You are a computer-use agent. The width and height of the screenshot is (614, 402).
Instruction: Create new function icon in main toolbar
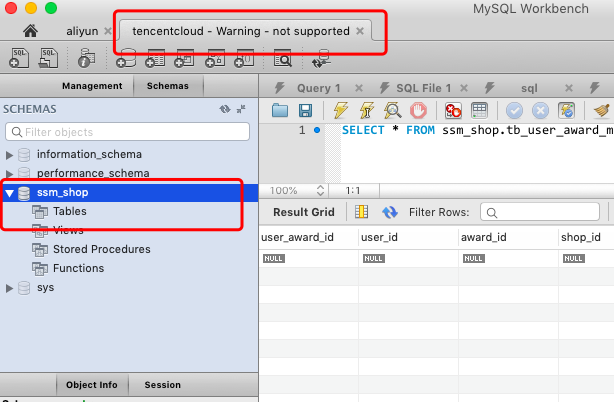244,58
